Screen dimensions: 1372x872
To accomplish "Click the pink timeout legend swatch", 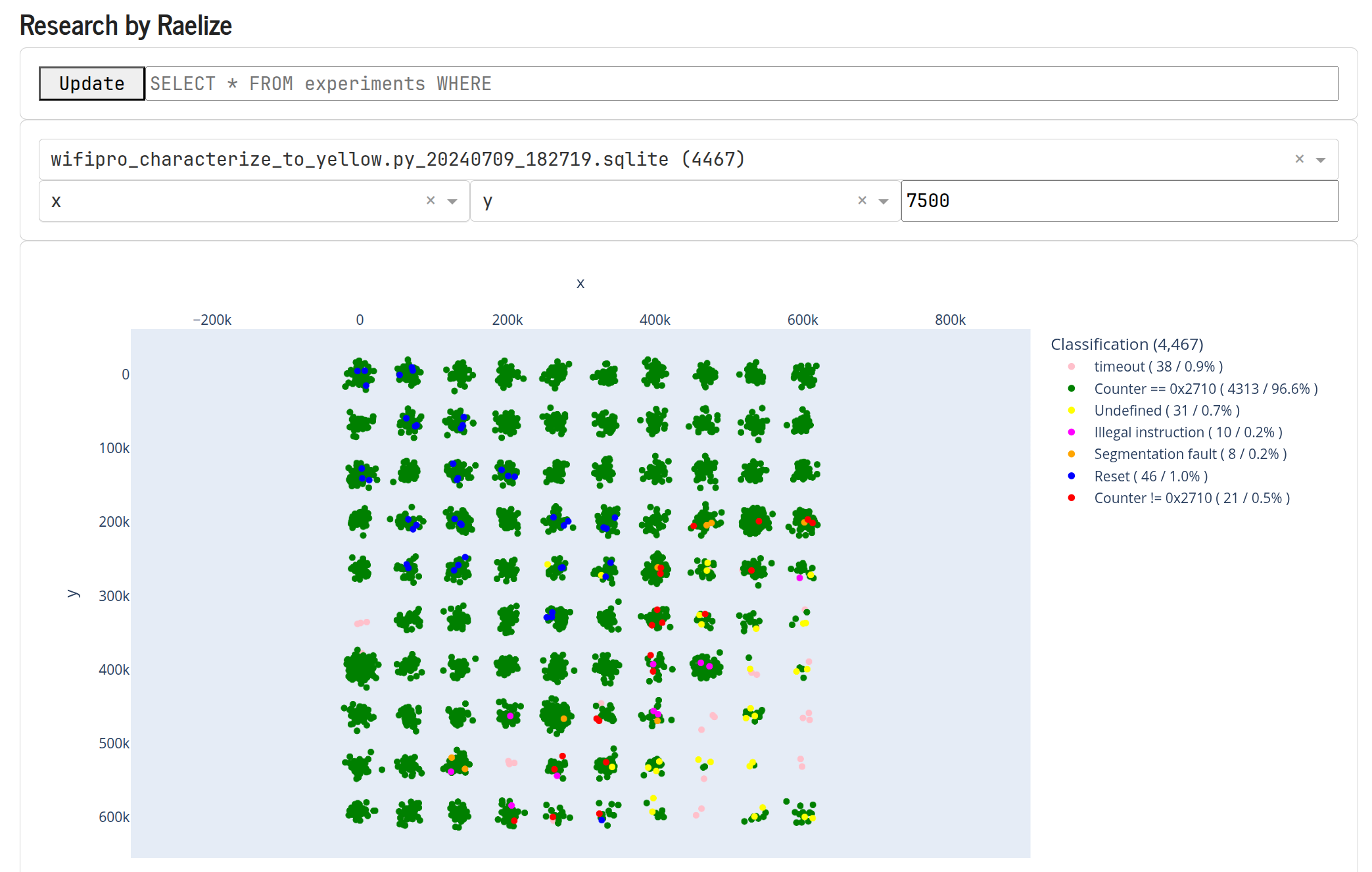I will pyautogui.click(x=1072, y=366).
